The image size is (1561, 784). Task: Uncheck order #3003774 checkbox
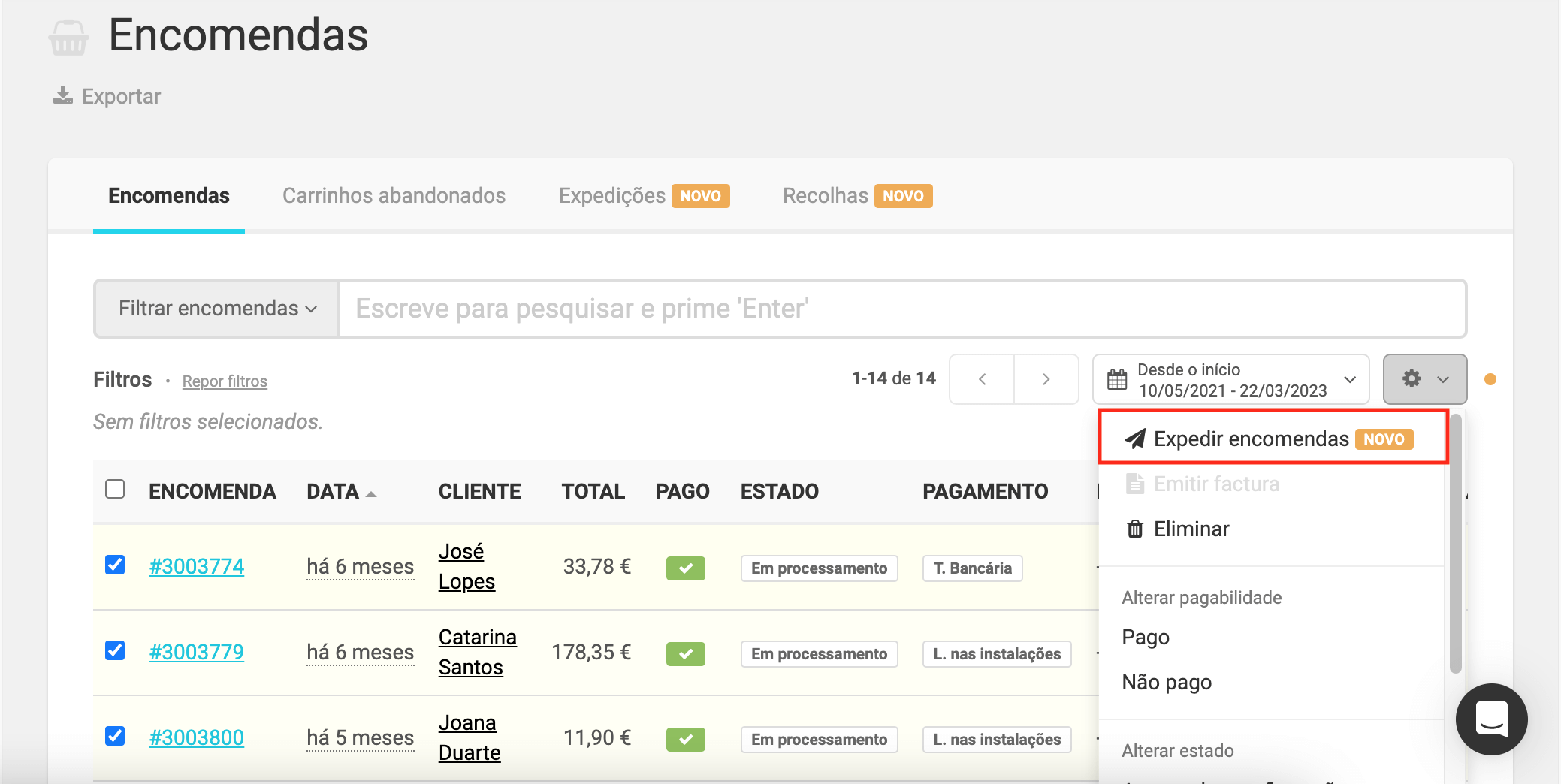pos(115,565)
